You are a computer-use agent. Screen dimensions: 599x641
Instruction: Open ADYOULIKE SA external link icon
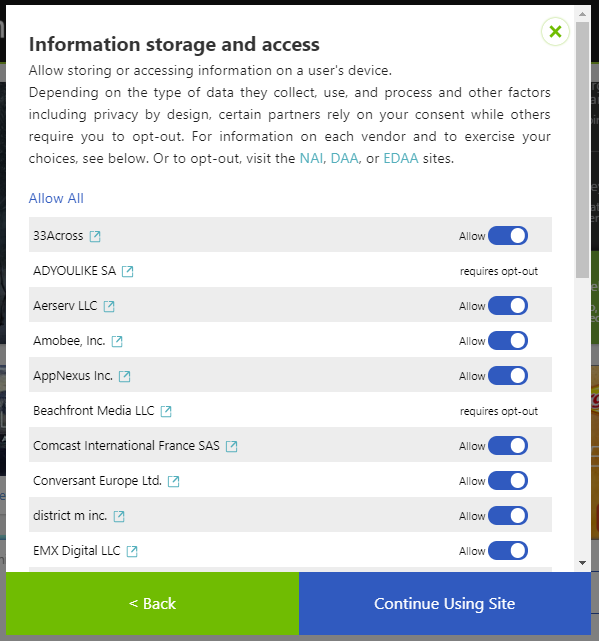point(128,271)
